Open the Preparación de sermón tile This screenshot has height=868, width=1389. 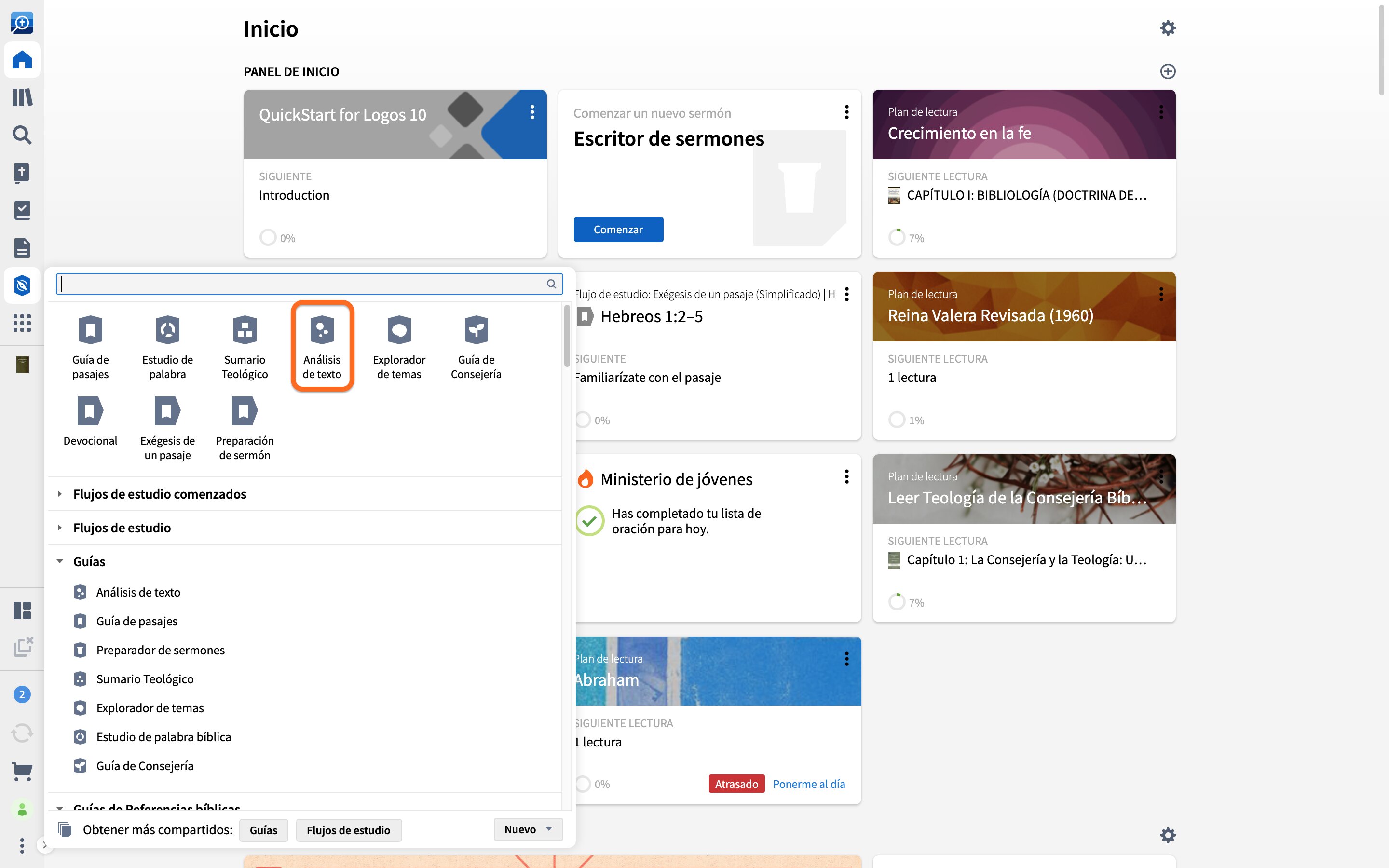(245, 428)
